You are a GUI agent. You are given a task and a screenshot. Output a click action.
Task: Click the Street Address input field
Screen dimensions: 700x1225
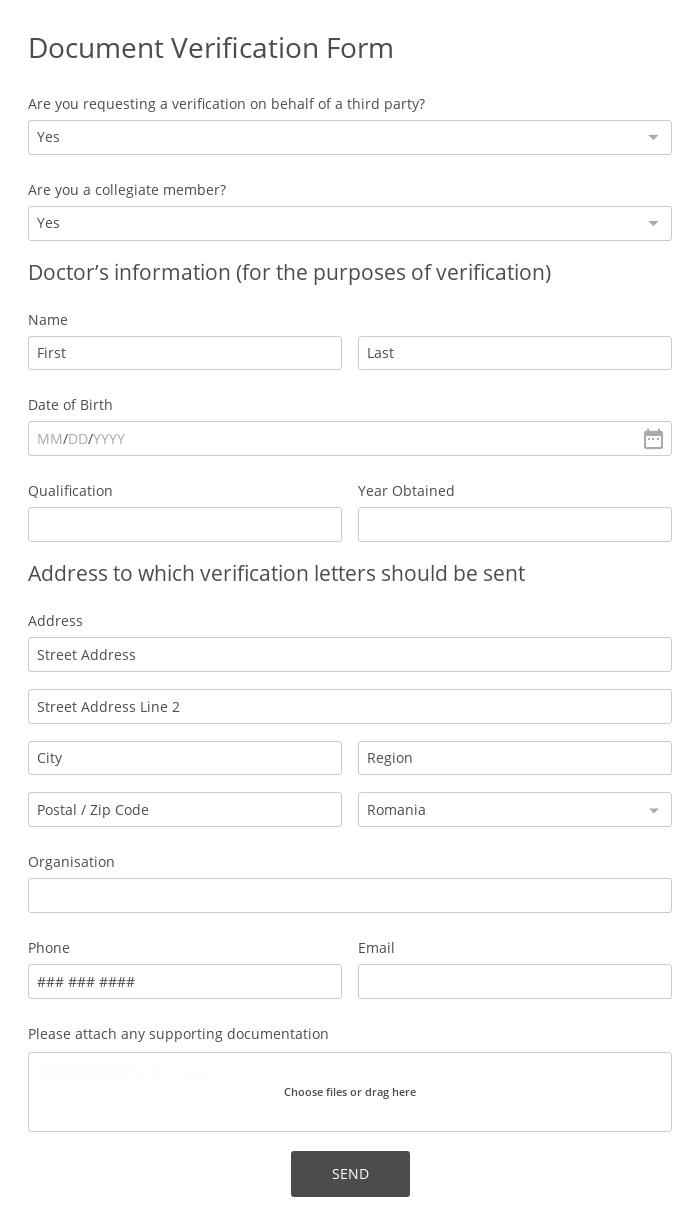[x=350, y=654]
